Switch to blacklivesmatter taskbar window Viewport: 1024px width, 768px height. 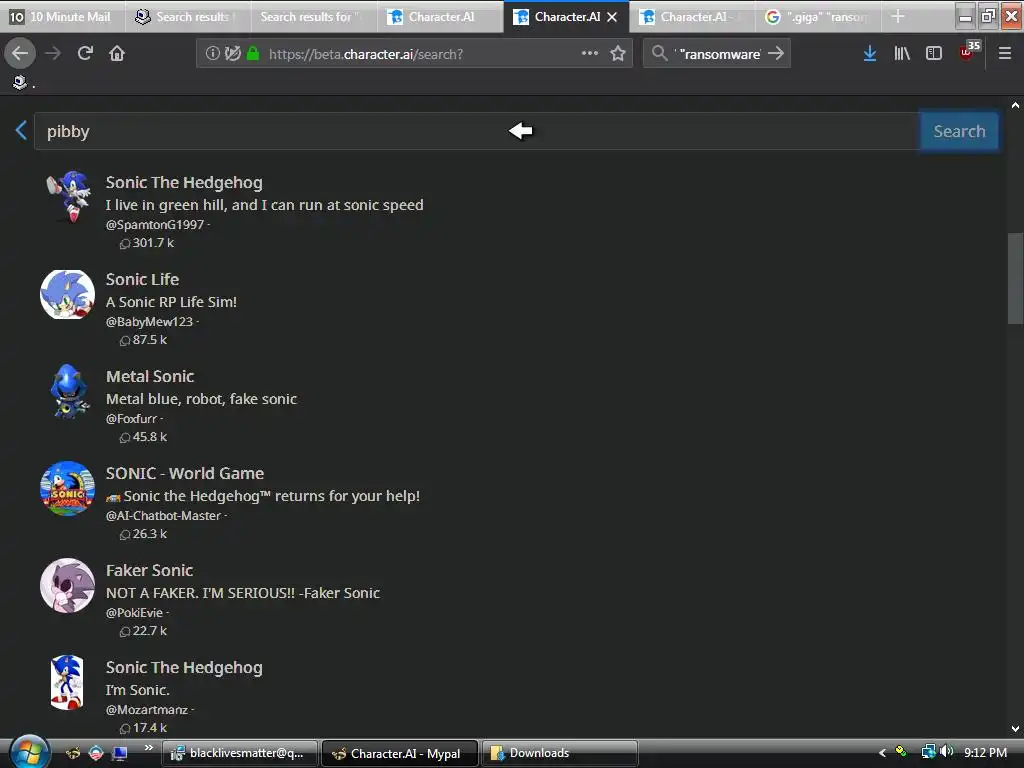pos(240,753)
